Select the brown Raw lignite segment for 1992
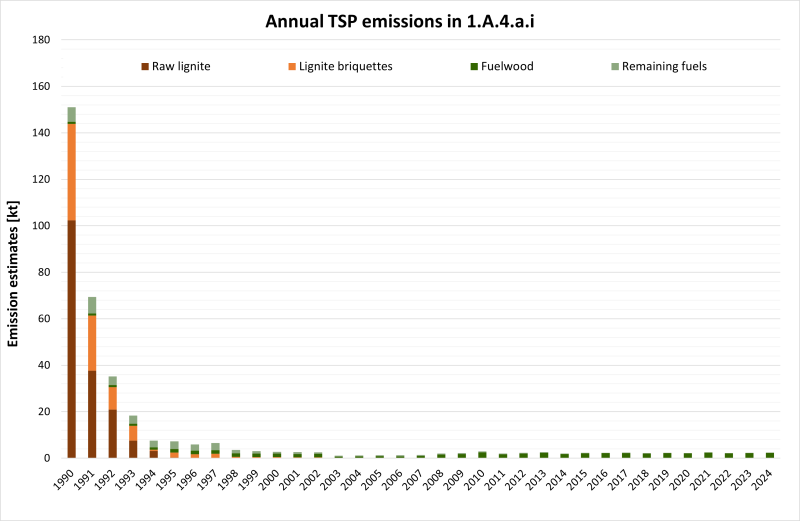The height and width of the screenshot is (521, 800). (113, 434)
